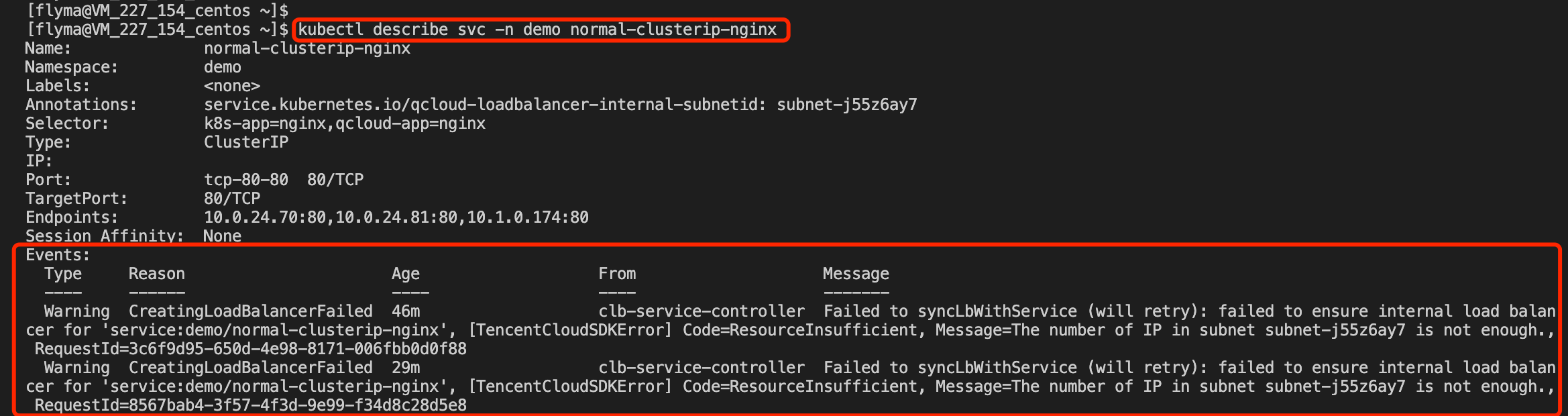Click the RequestId starting with 8567bab4
This screenshot has width=1568, height=416.
[x=251, y=406]
